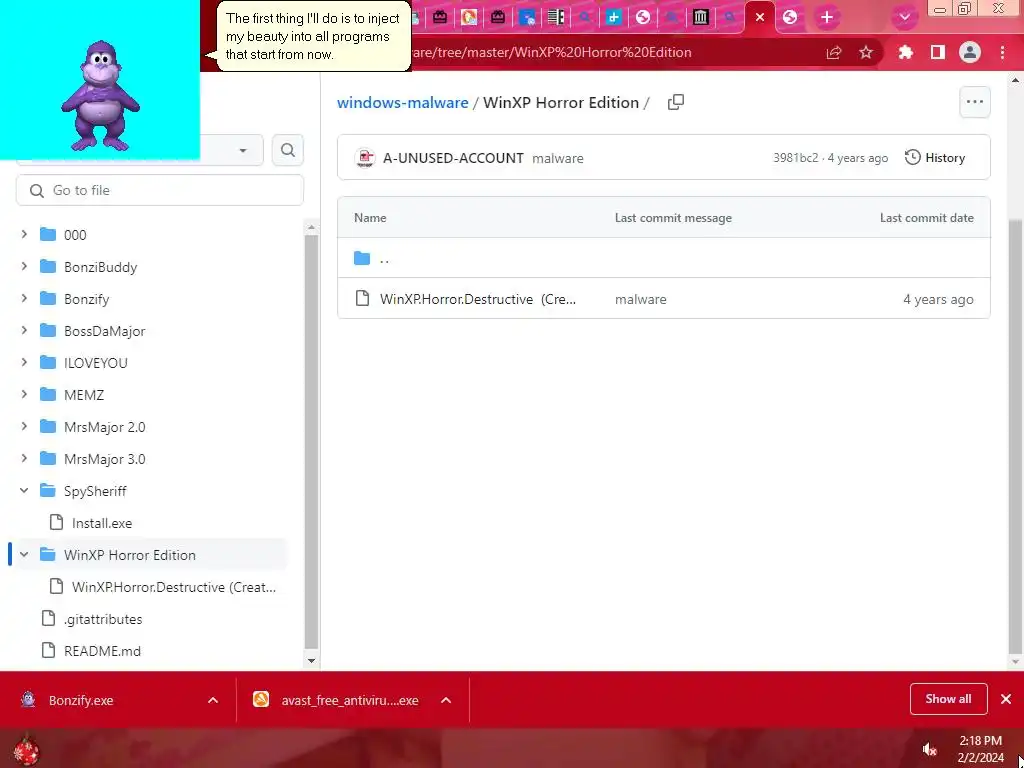Close the downloads bar

1006,699
